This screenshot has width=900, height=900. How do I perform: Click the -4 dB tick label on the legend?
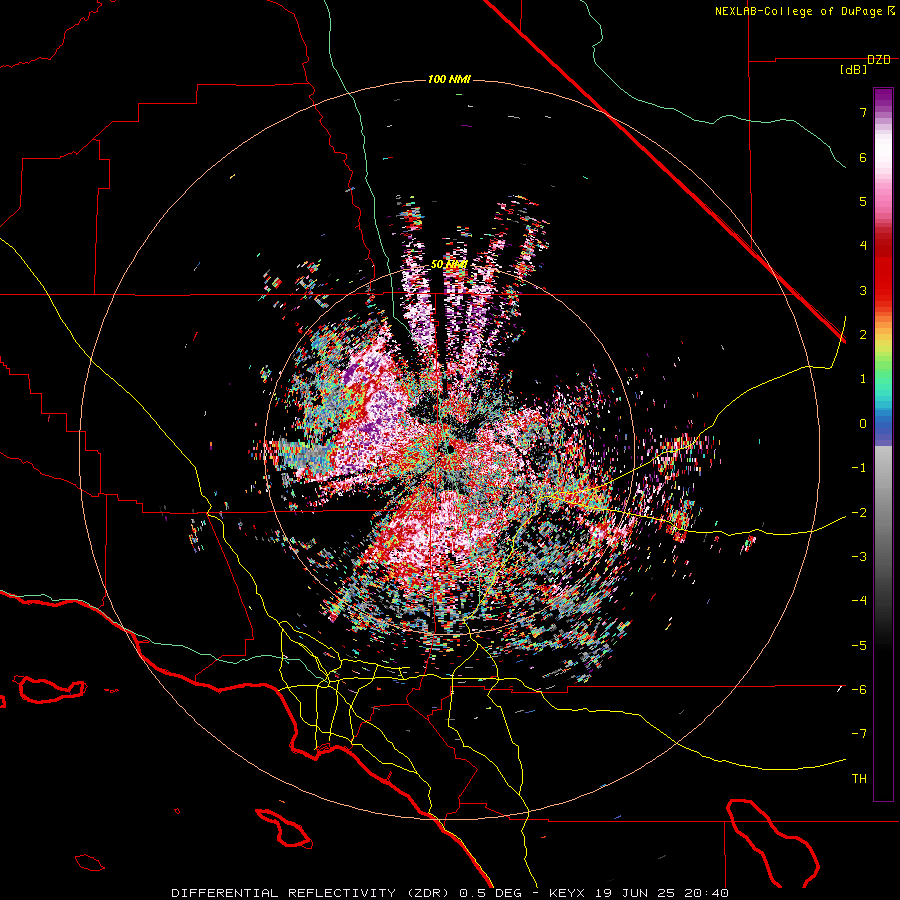(859, 601)
